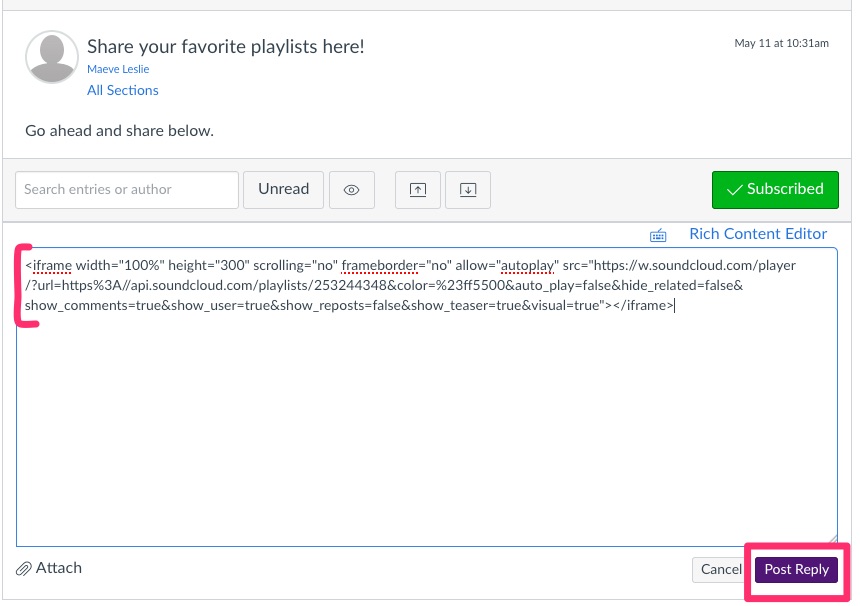Image resolution: width=860 pixels, height=606 pixels.
Task: Click the paperclip Attach icon
Action: click(24, 569)
